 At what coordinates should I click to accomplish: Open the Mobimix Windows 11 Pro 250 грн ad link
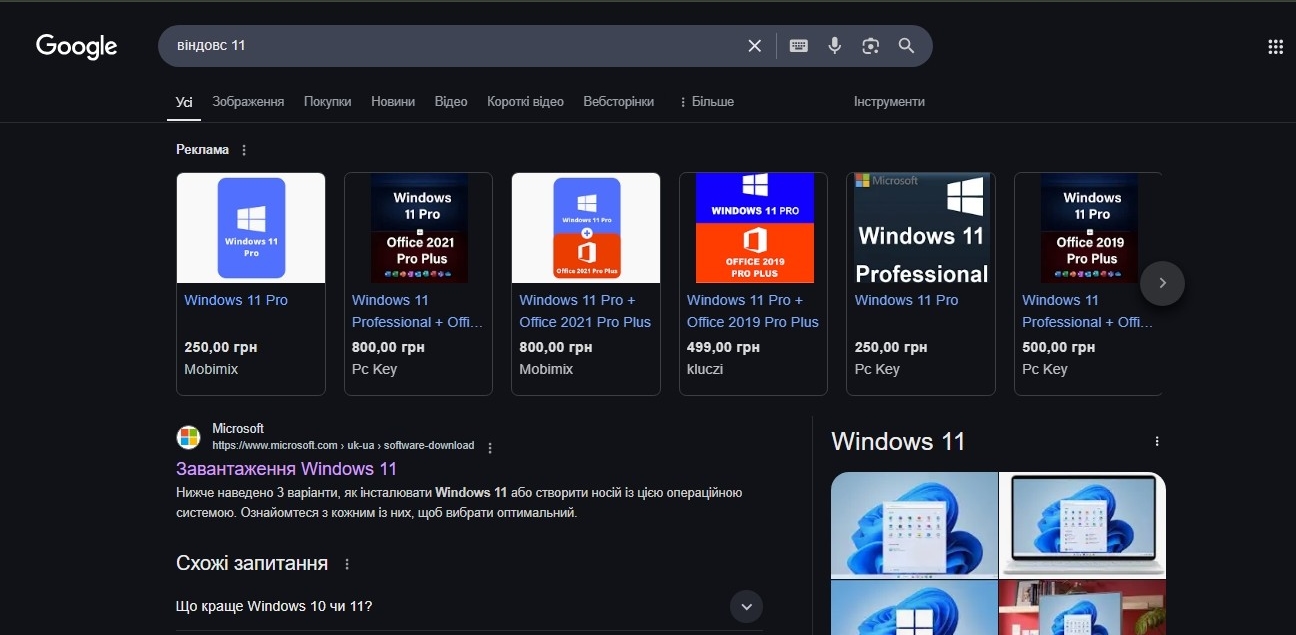[x=236, y=300]
